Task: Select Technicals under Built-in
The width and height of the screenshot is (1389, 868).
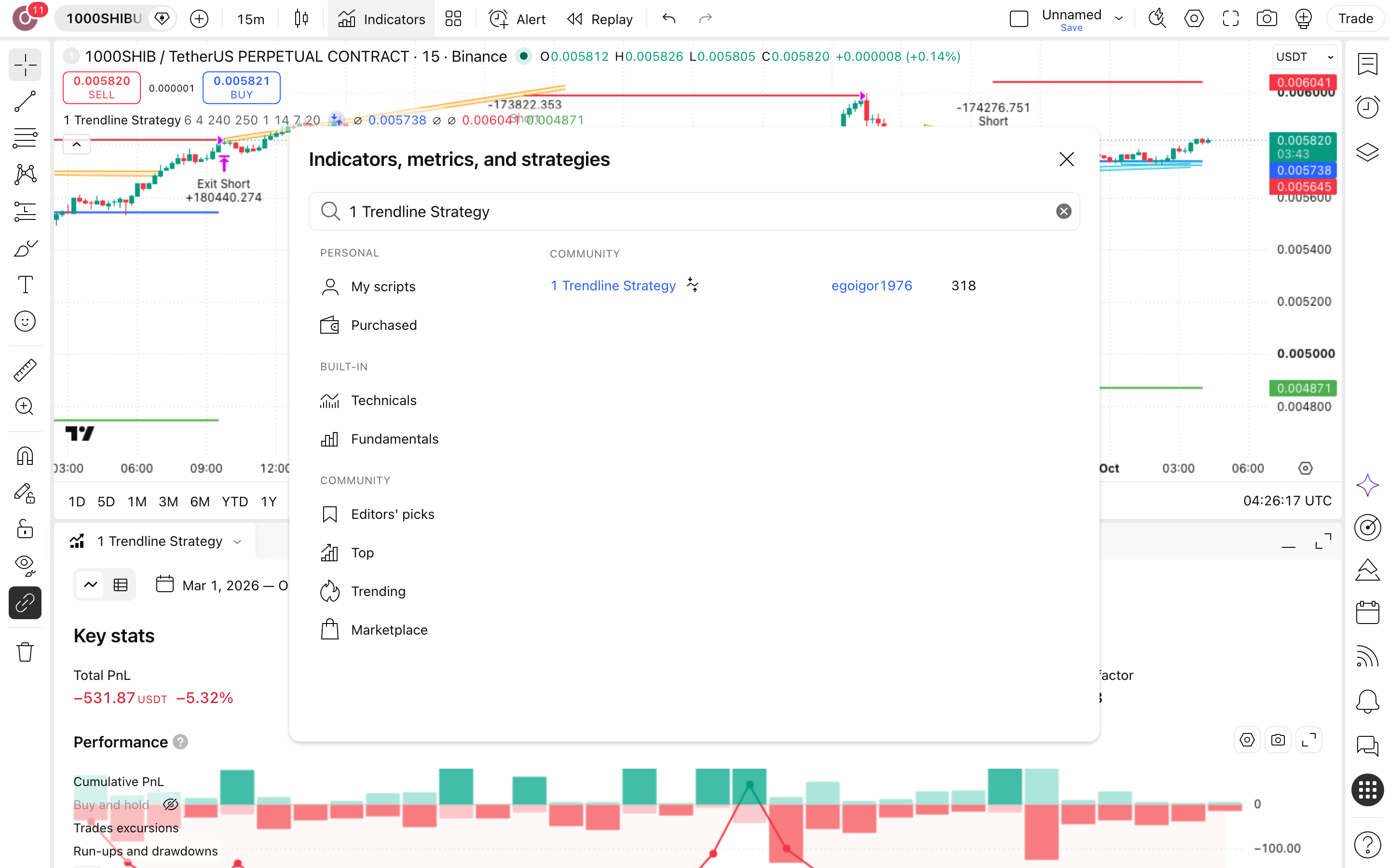Action: [368, 400]
